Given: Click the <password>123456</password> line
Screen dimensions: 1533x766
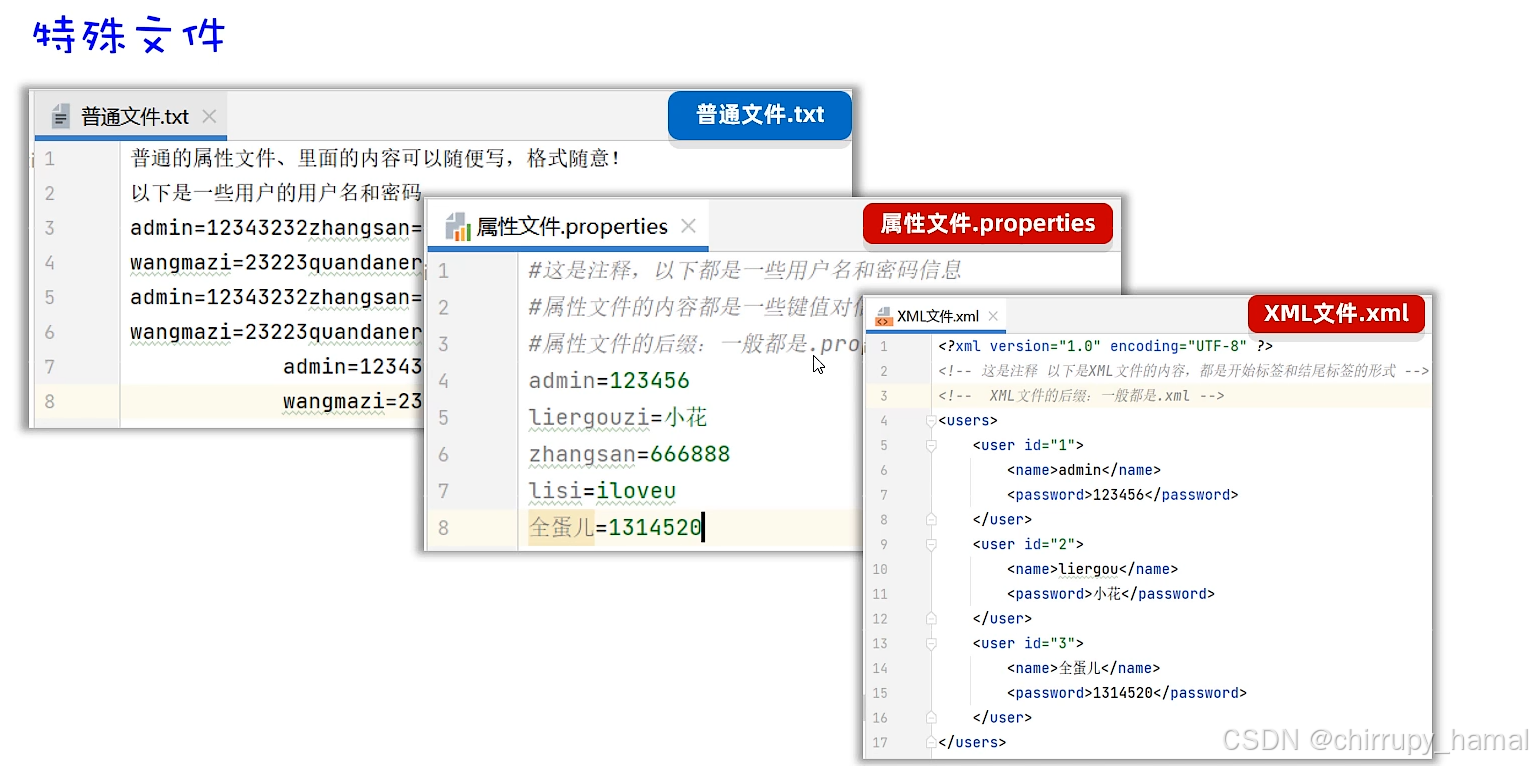Looking at the screenshot, I should 1123,495.
